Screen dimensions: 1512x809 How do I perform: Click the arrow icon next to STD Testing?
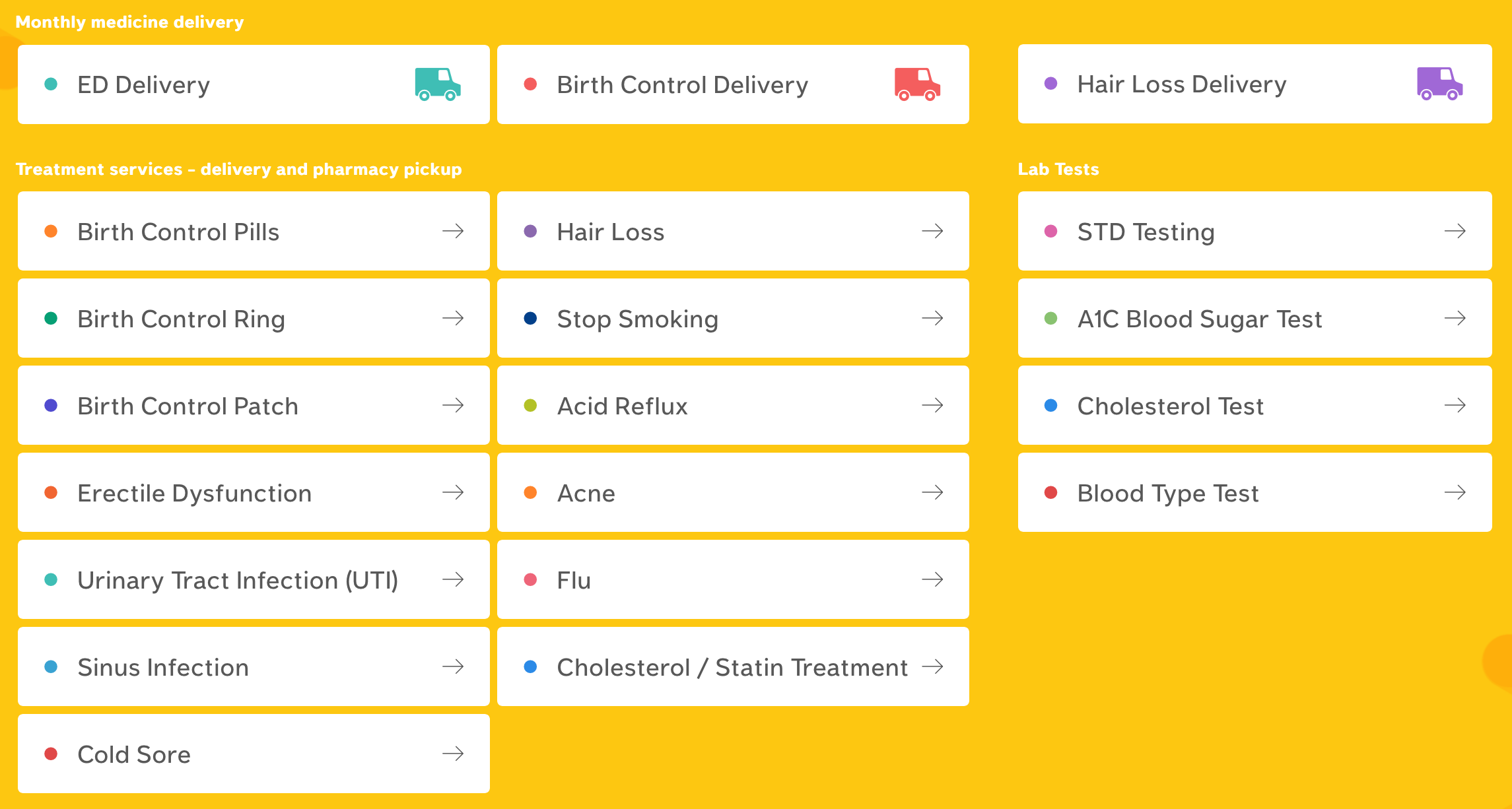tap(1455, 231)
